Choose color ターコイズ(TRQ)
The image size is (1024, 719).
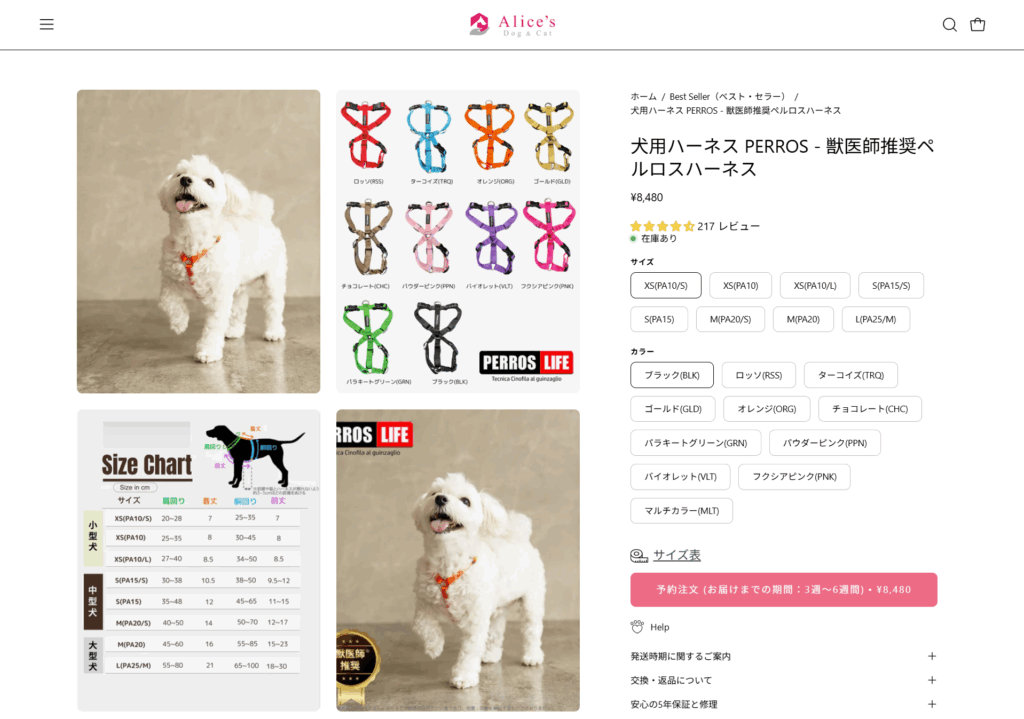coord(850,375)
